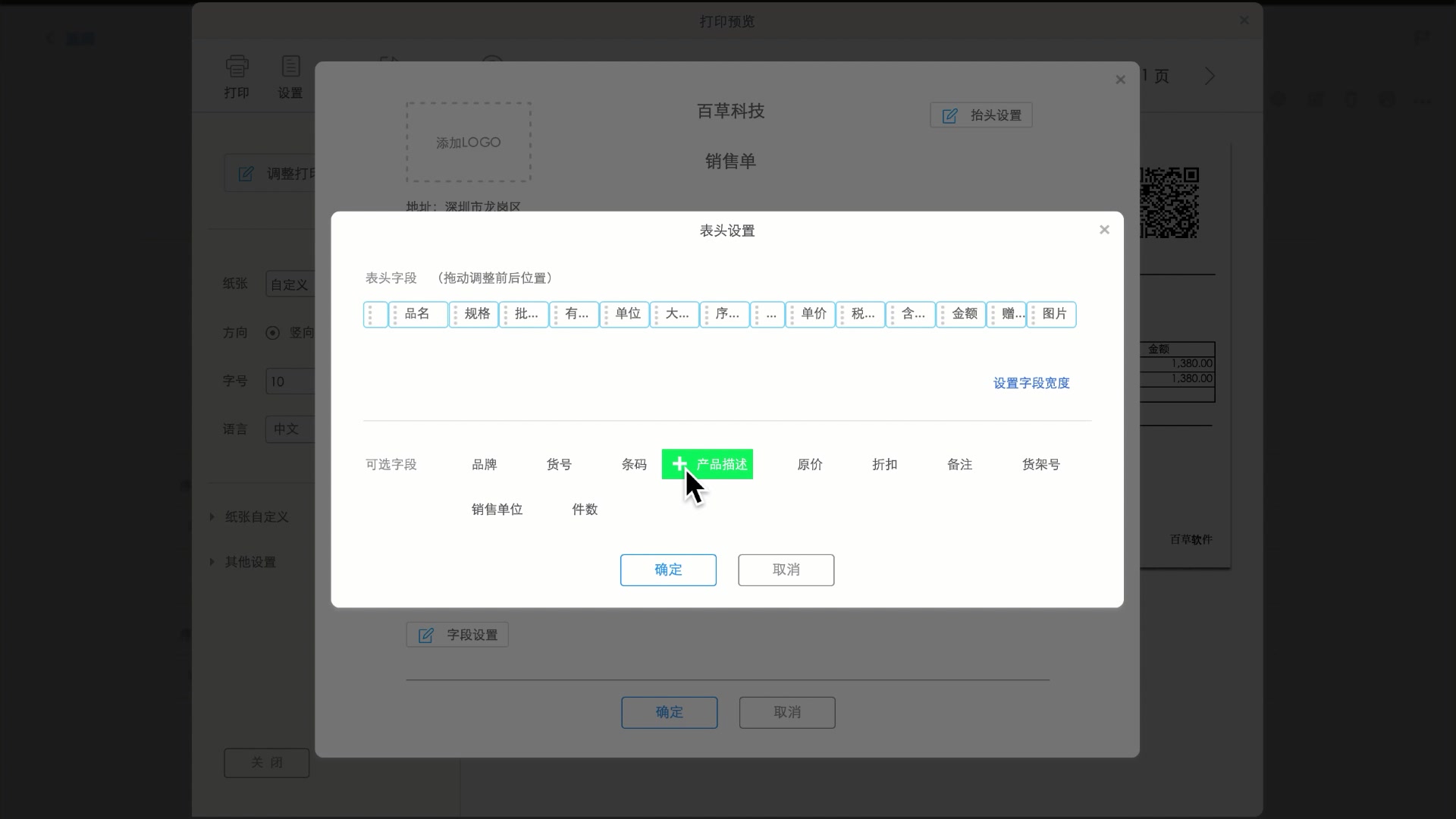The image size is (1456, 819).
Task: Select the 图片 header field chip
Action: click(x=1052, y=314)
